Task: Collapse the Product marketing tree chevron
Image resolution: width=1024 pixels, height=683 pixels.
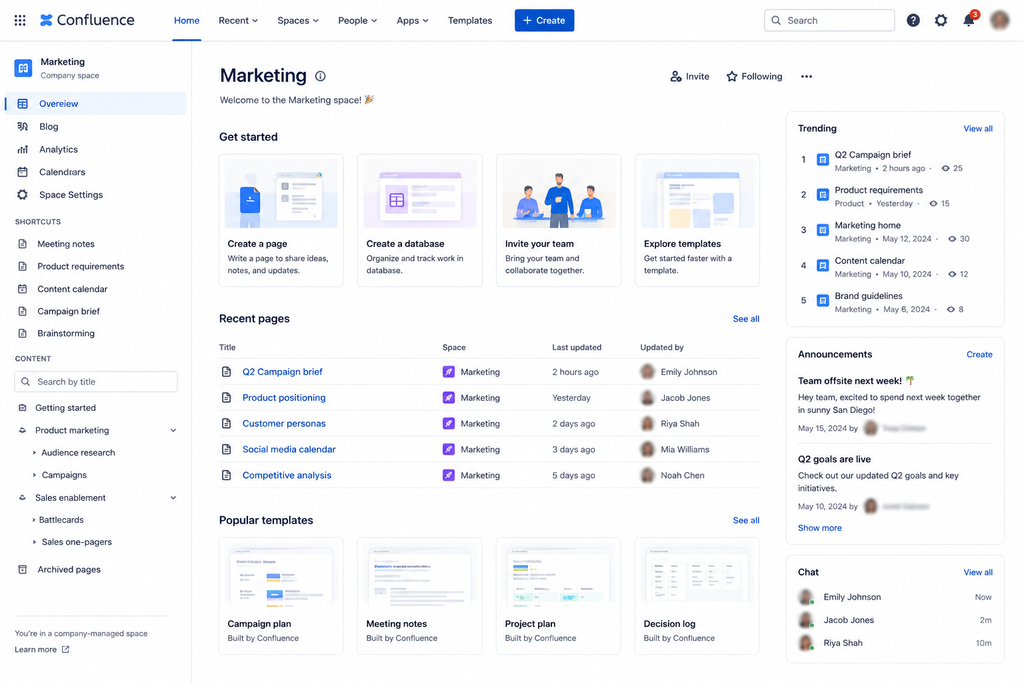Action: pos(173,430)
